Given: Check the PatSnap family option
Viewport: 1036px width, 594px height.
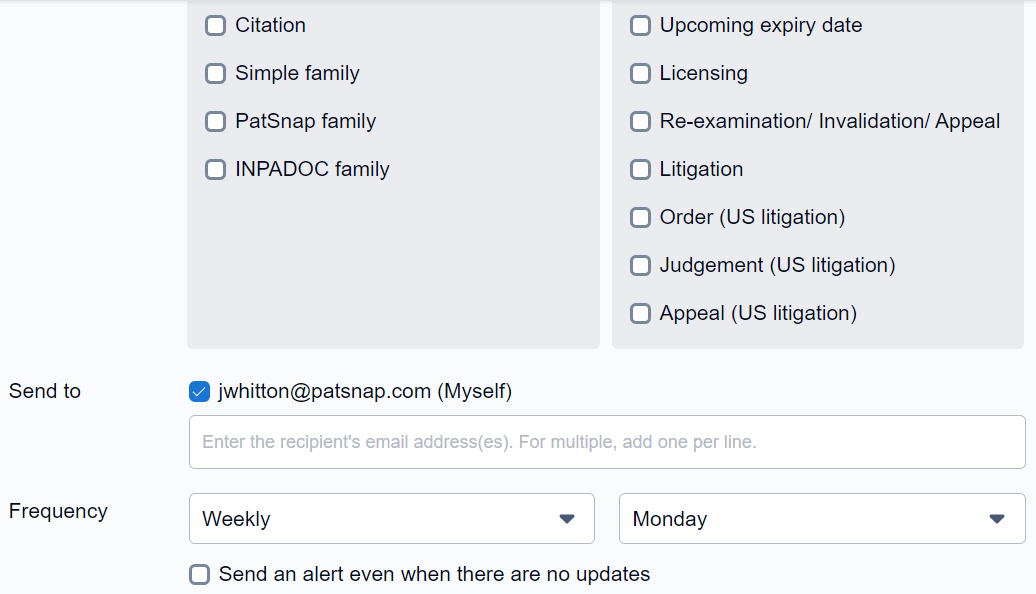Looking at the screenshot, I should coord(215,122).
